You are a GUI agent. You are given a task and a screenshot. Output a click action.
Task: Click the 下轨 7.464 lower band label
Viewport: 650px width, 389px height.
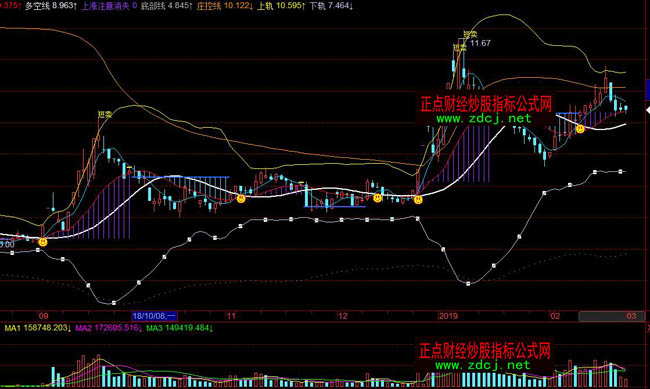(331, 6)
